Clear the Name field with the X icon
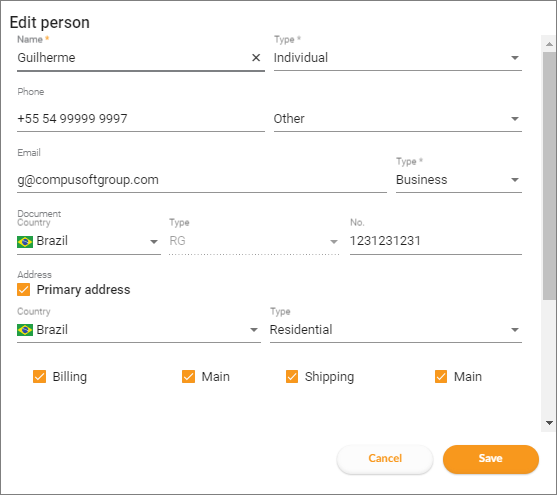 click(x=256, y=58)
